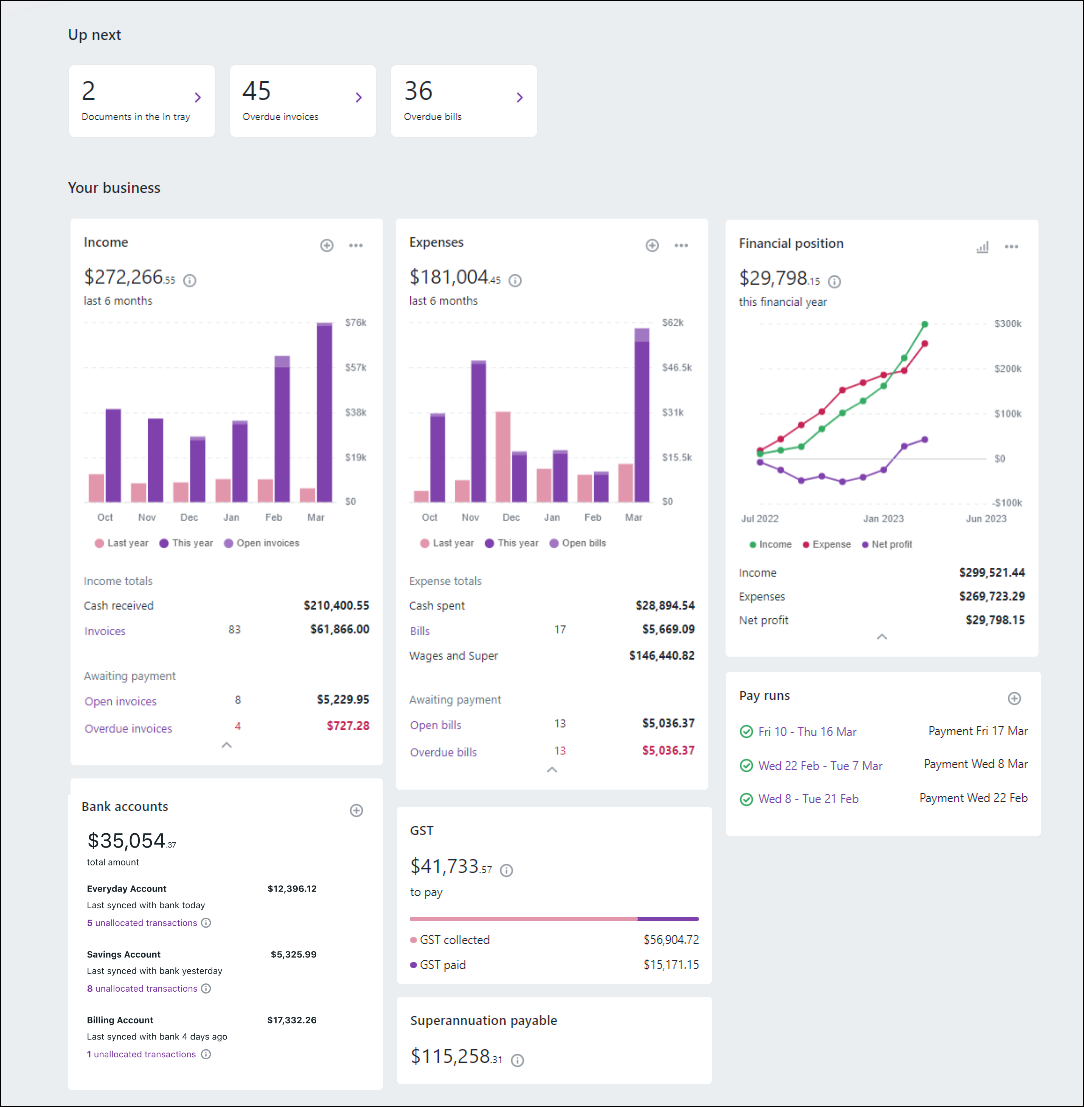The width and height of the screenshot is (1084, 1107).
Task: Click the plus icon on Bank accounts card
Action: [356, 810]
